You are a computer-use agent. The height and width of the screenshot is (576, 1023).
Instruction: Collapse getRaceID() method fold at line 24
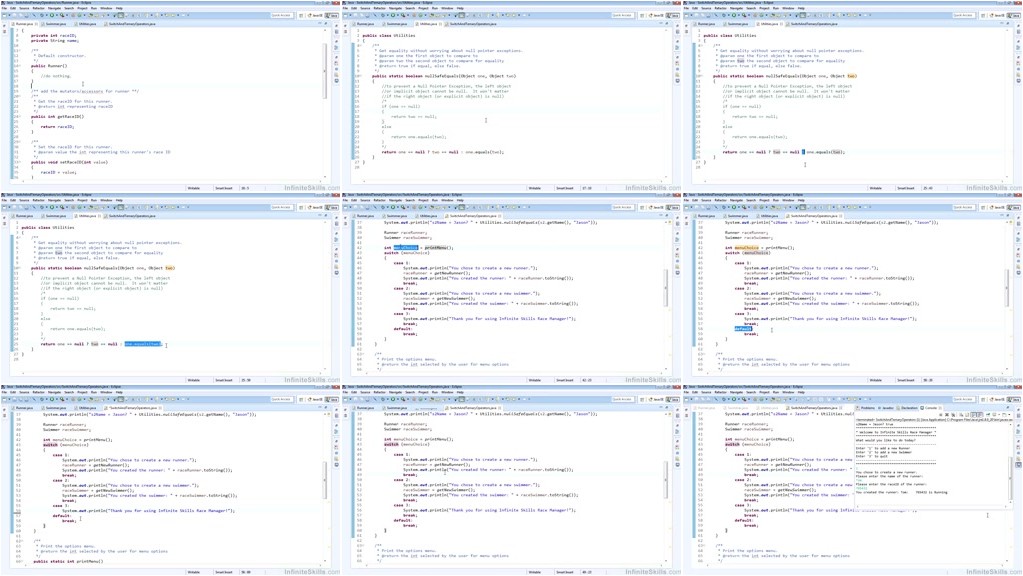(20, 116)
